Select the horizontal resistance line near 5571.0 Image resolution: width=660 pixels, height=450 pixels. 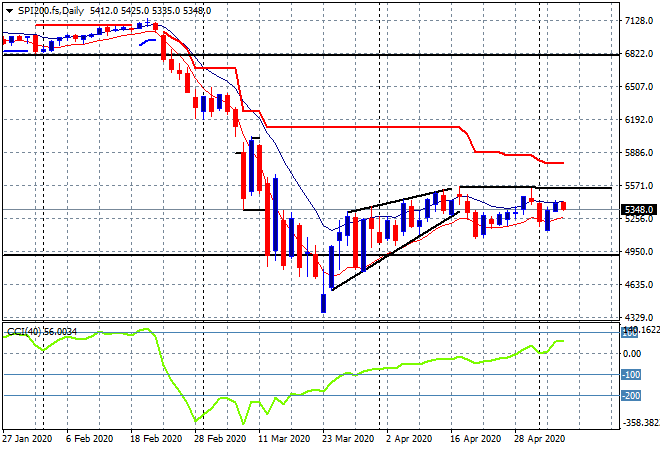tap(535, 187)
